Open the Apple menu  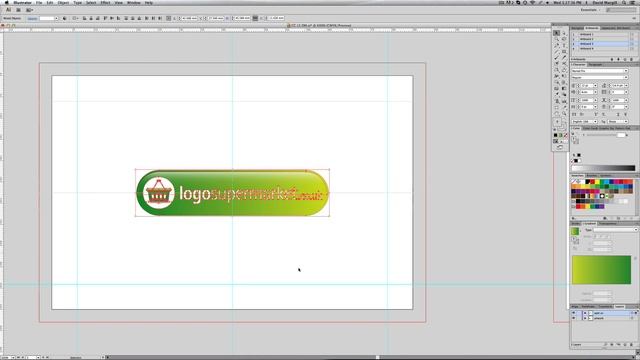[7, 3]
